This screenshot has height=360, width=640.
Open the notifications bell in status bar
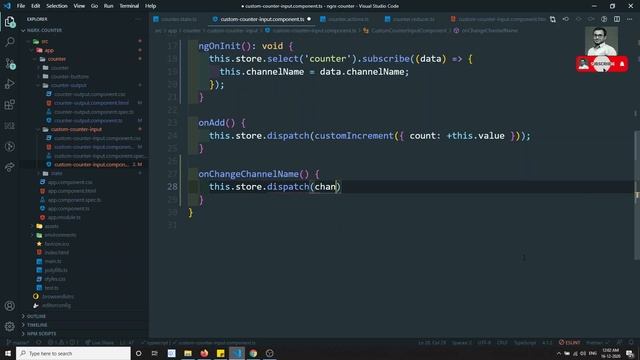pyautogui.click(x=631, y=342)
